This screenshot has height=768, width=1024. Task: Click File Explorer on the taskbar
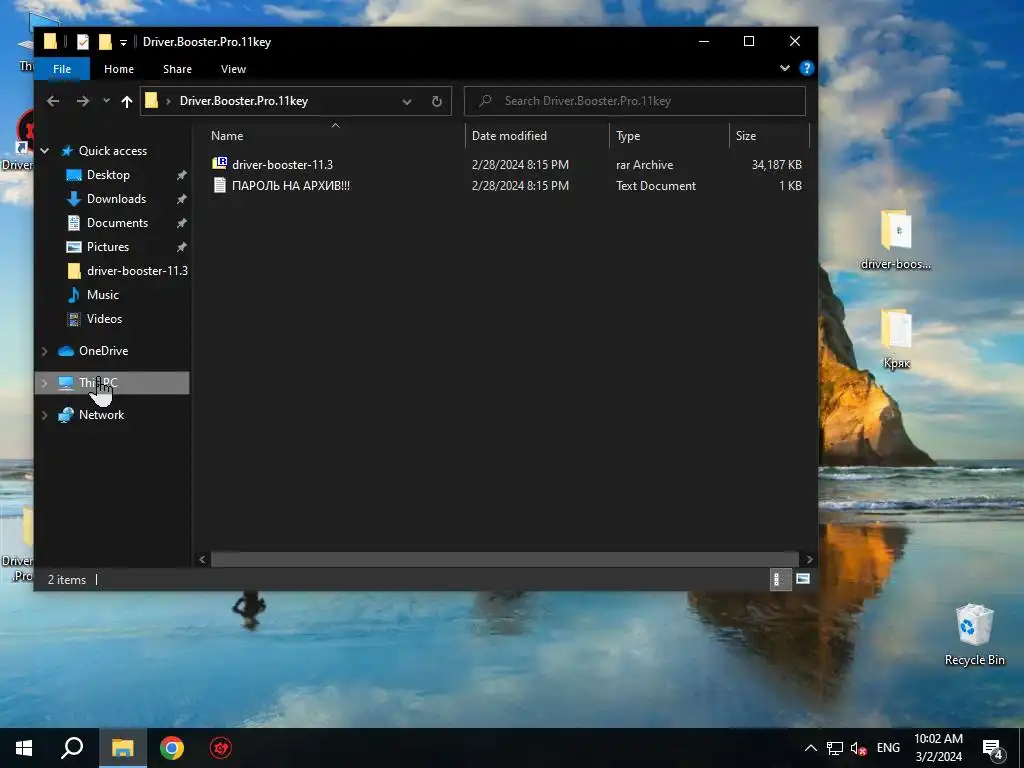122,748
